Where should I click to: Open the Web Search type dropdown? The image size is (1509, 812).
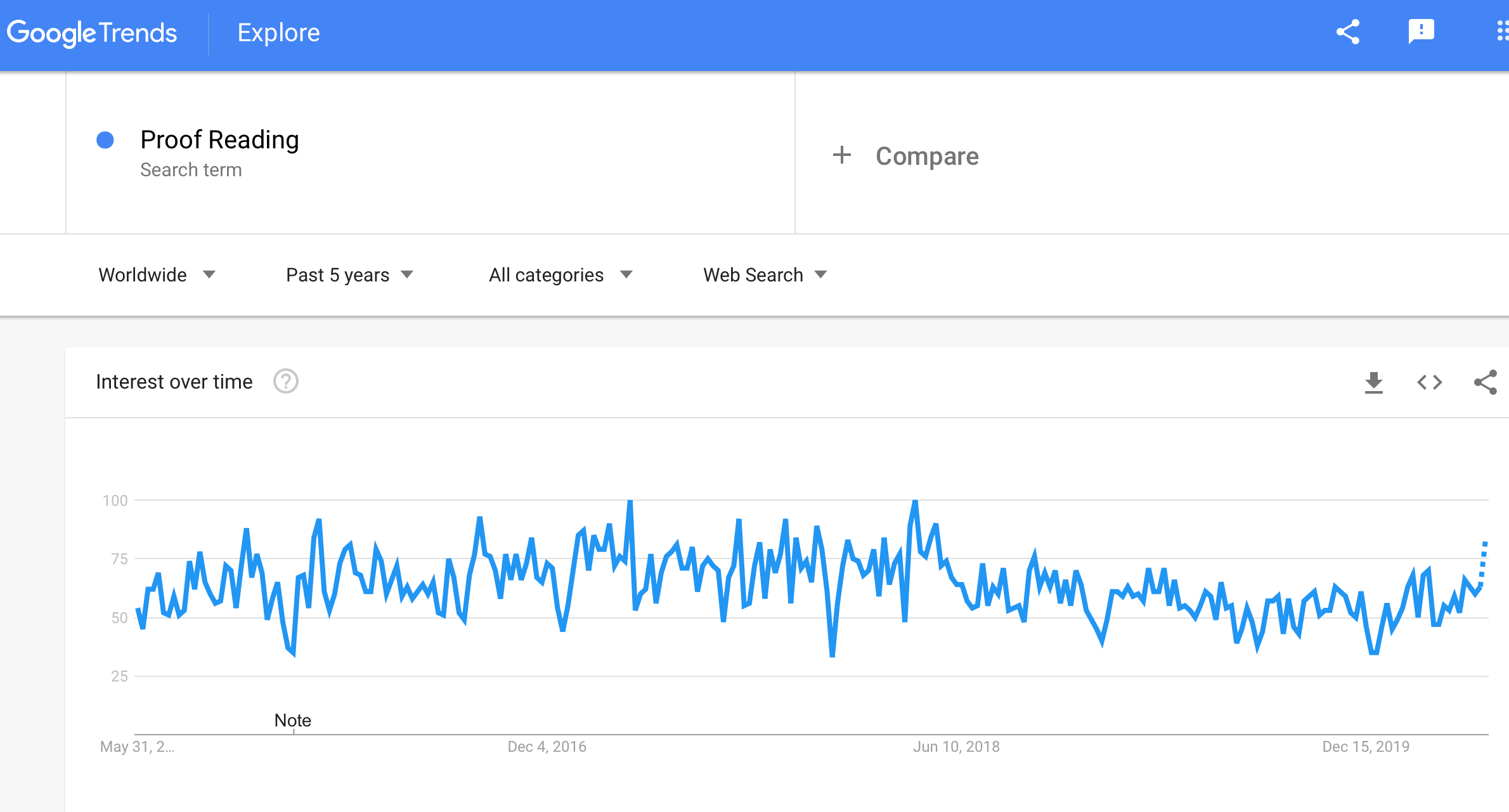coord(765,274)
